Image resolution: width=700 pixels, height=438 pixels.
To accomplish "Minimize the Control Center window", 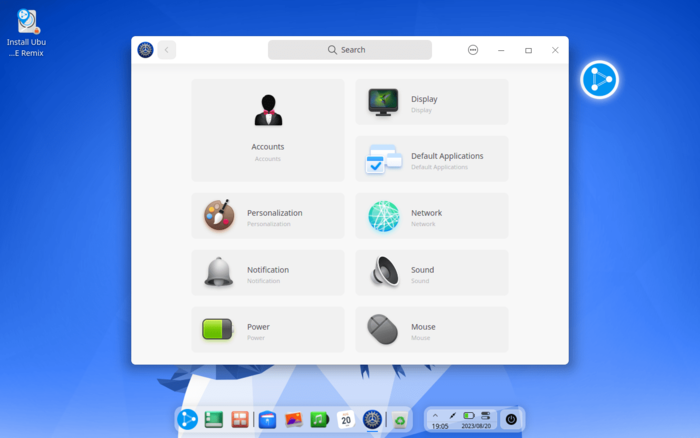I will click(501, 50).
